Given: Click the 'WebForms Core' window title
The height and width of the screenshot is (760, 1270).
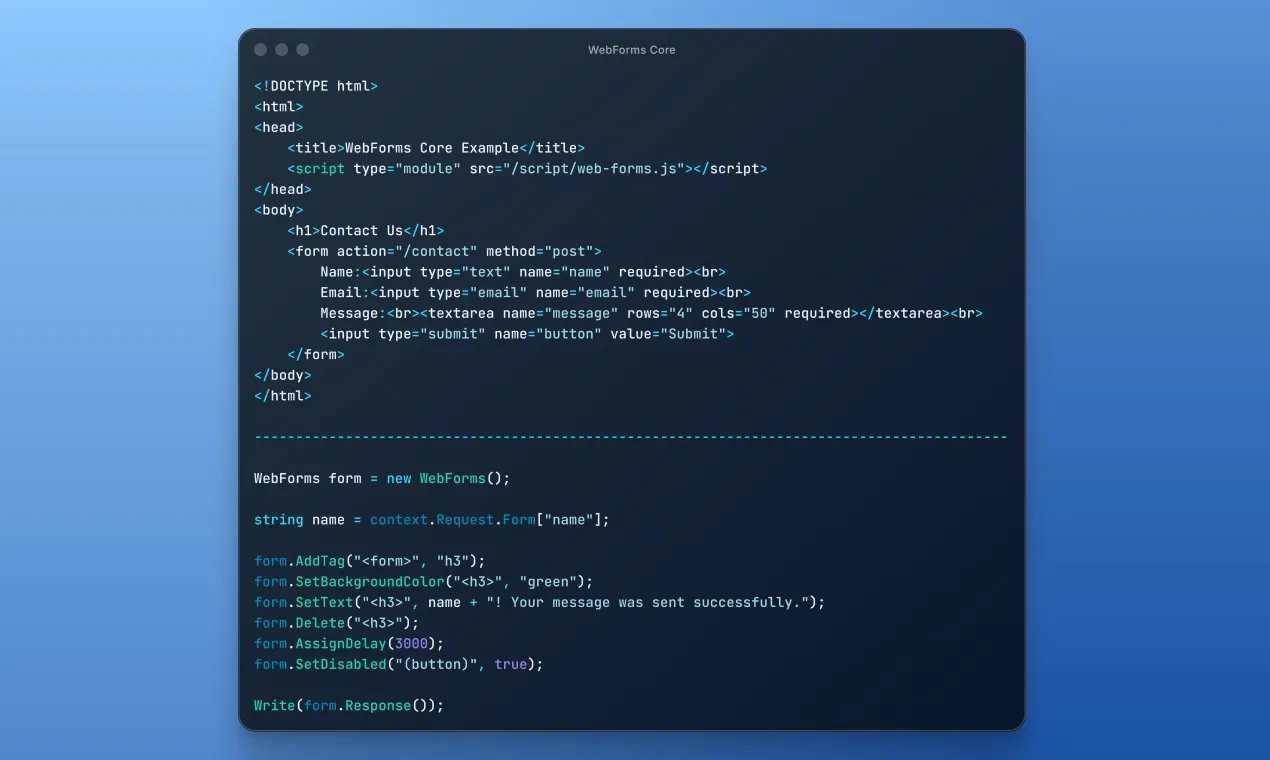Looking at the screenshot, I should 632,50.
